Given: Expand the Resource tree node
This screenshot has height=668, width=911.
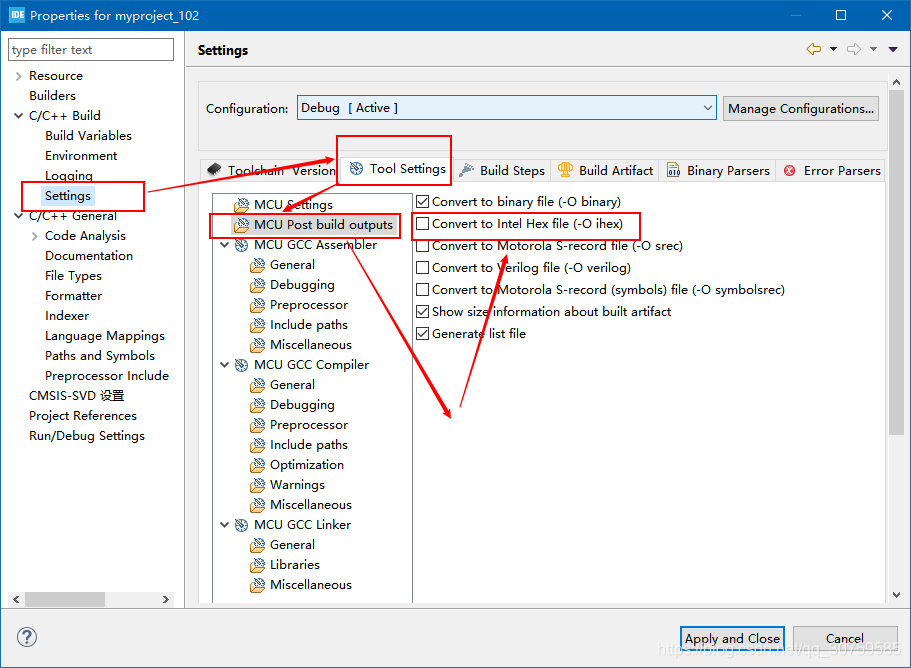Looking at the screenshot, I should click(x=19, y=76).
